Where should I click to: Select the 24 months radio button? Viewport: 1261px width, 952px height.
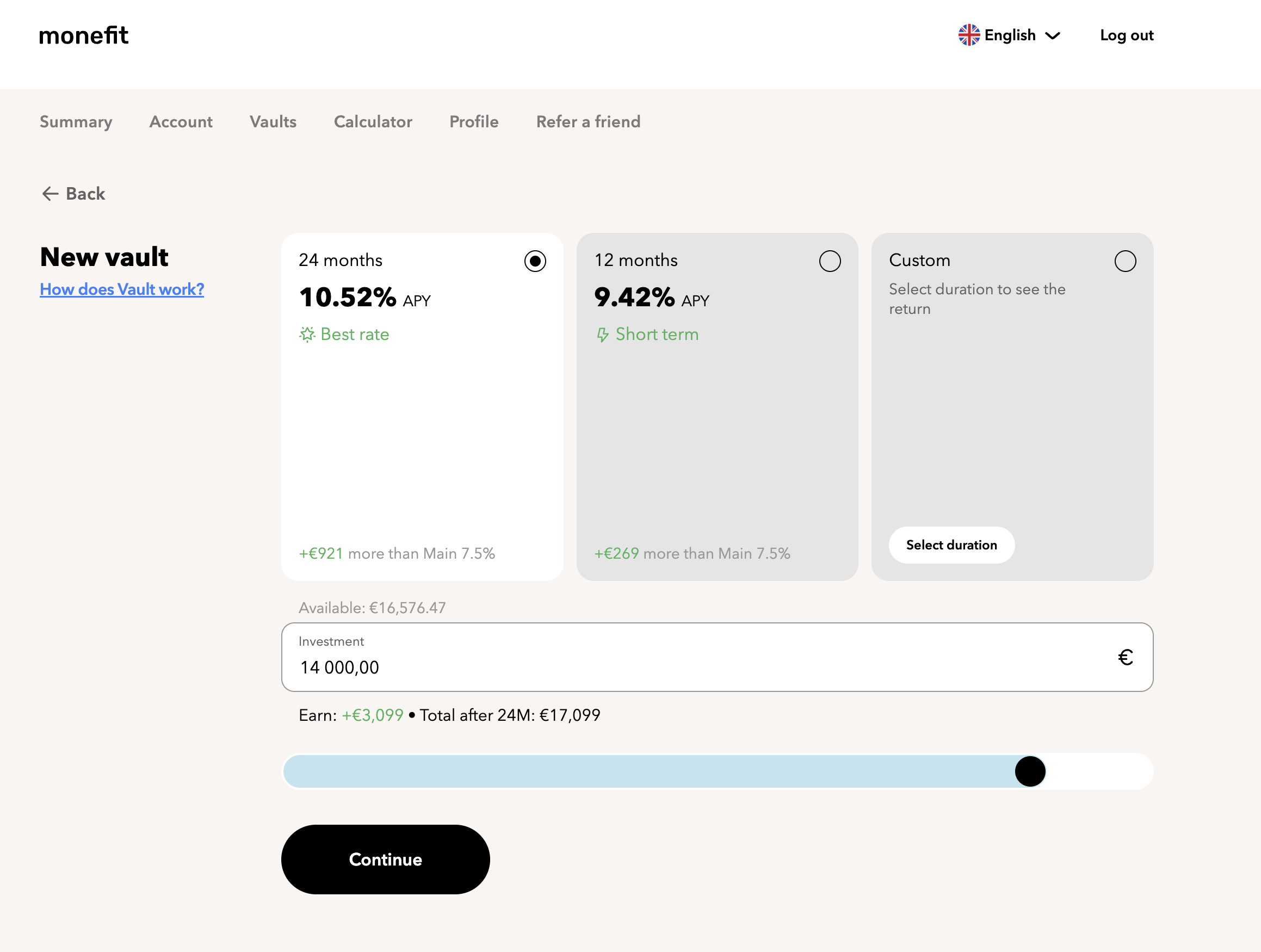[x=535, y=261]
